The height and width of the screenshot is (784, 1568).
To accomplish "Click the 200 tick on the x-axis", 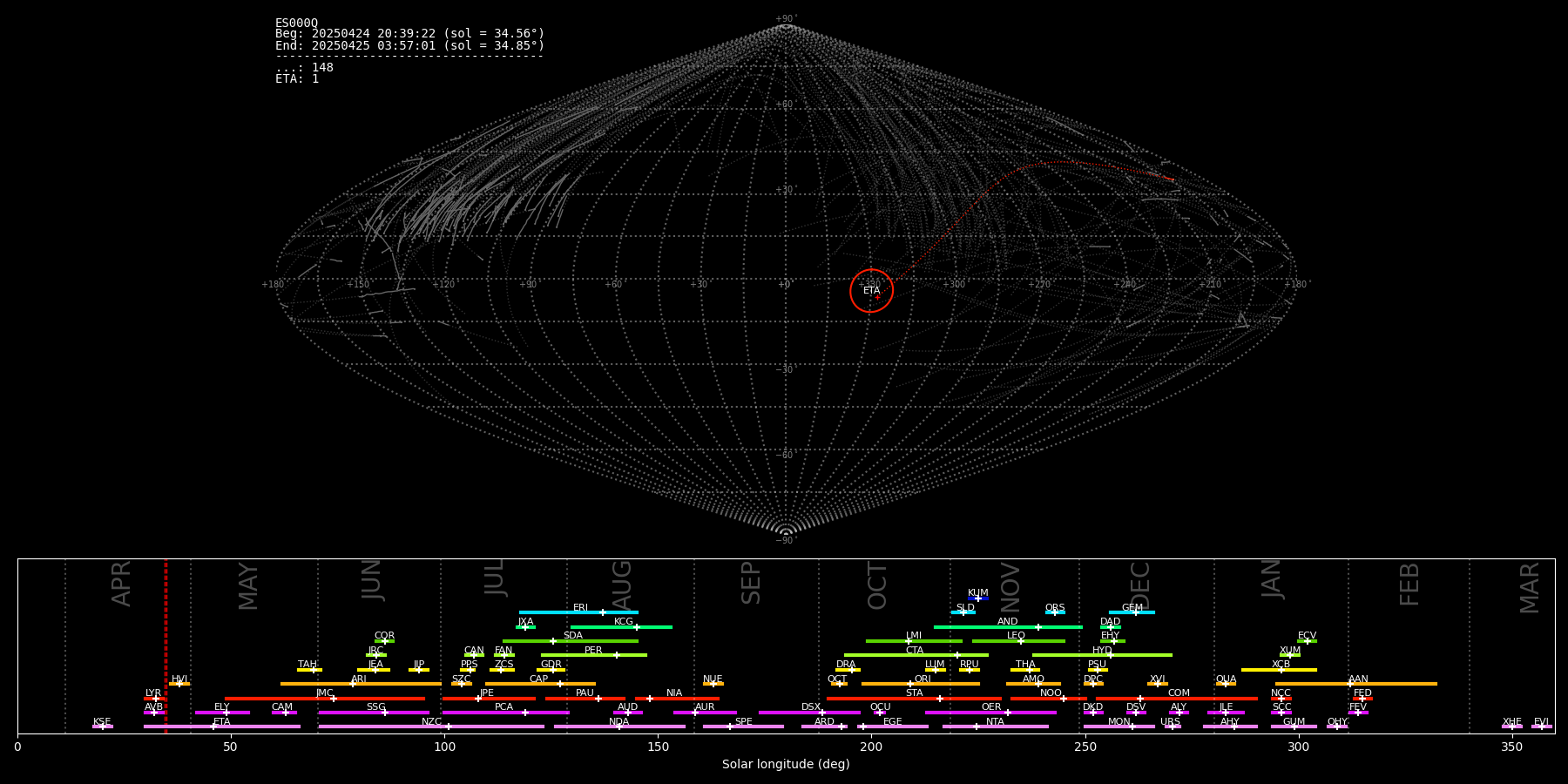I will pos(871,747).
